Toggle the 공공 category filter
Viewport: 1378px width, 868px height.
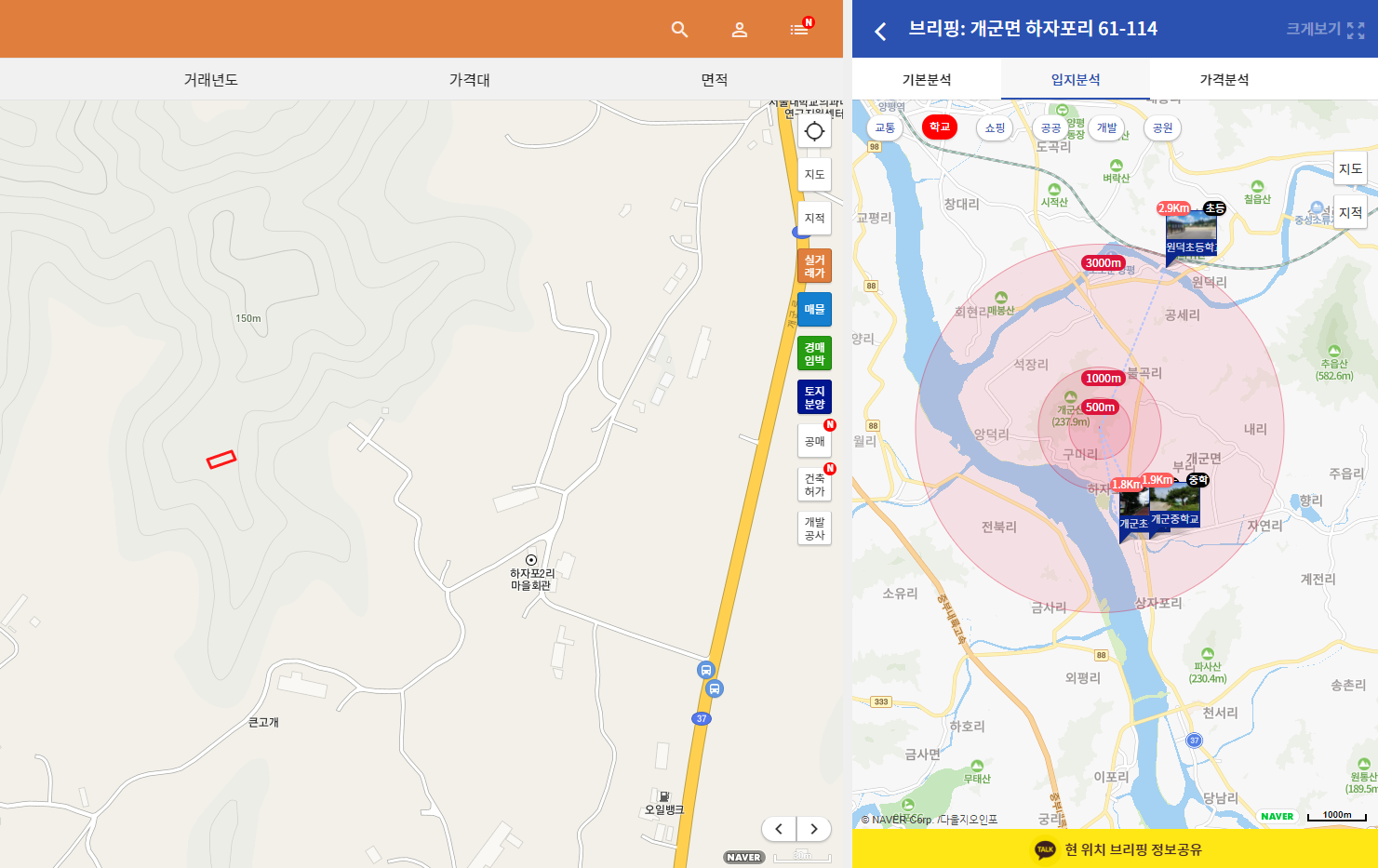click(1050, 127)
